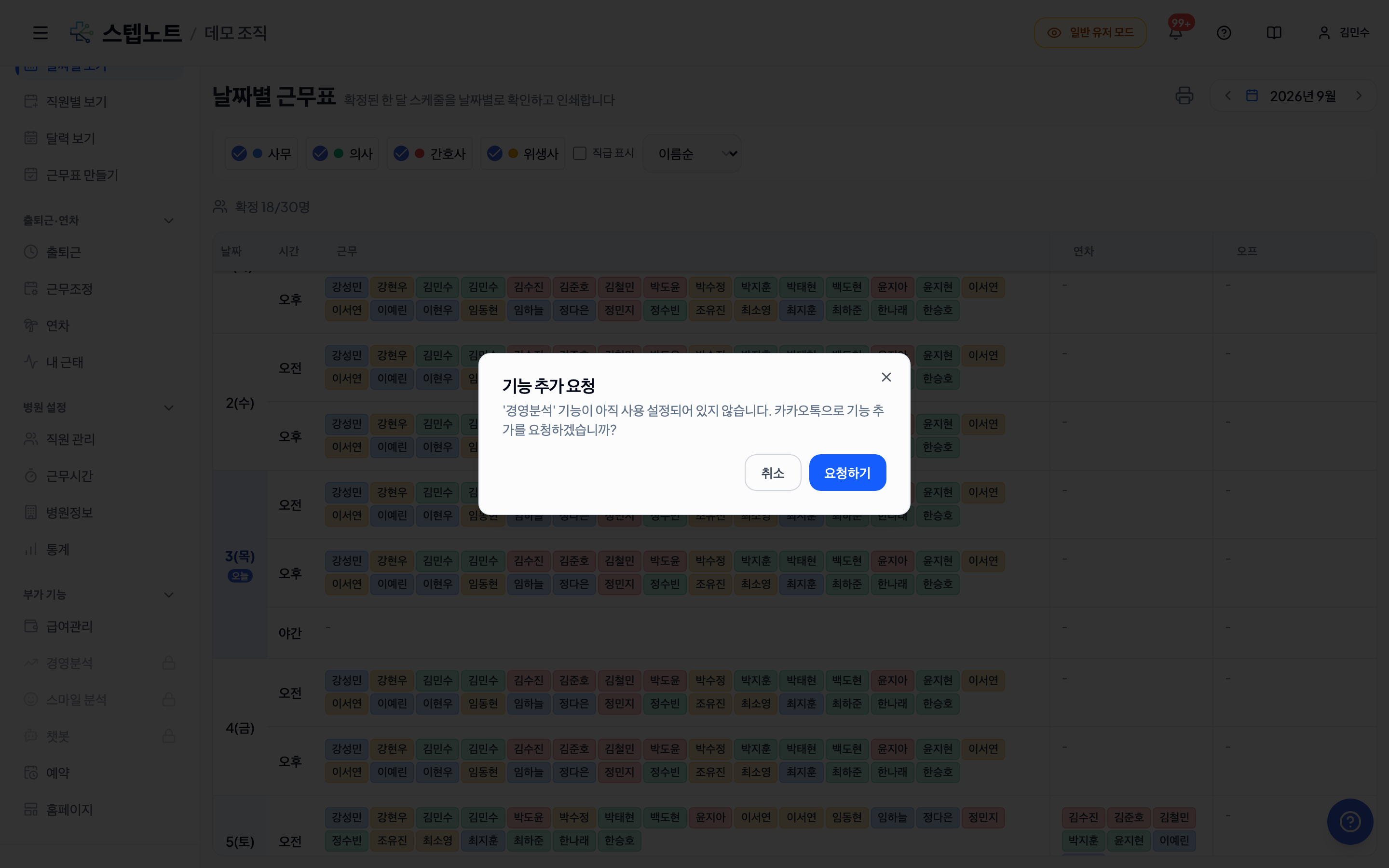Click the 데모 조직 organization link

236,33
